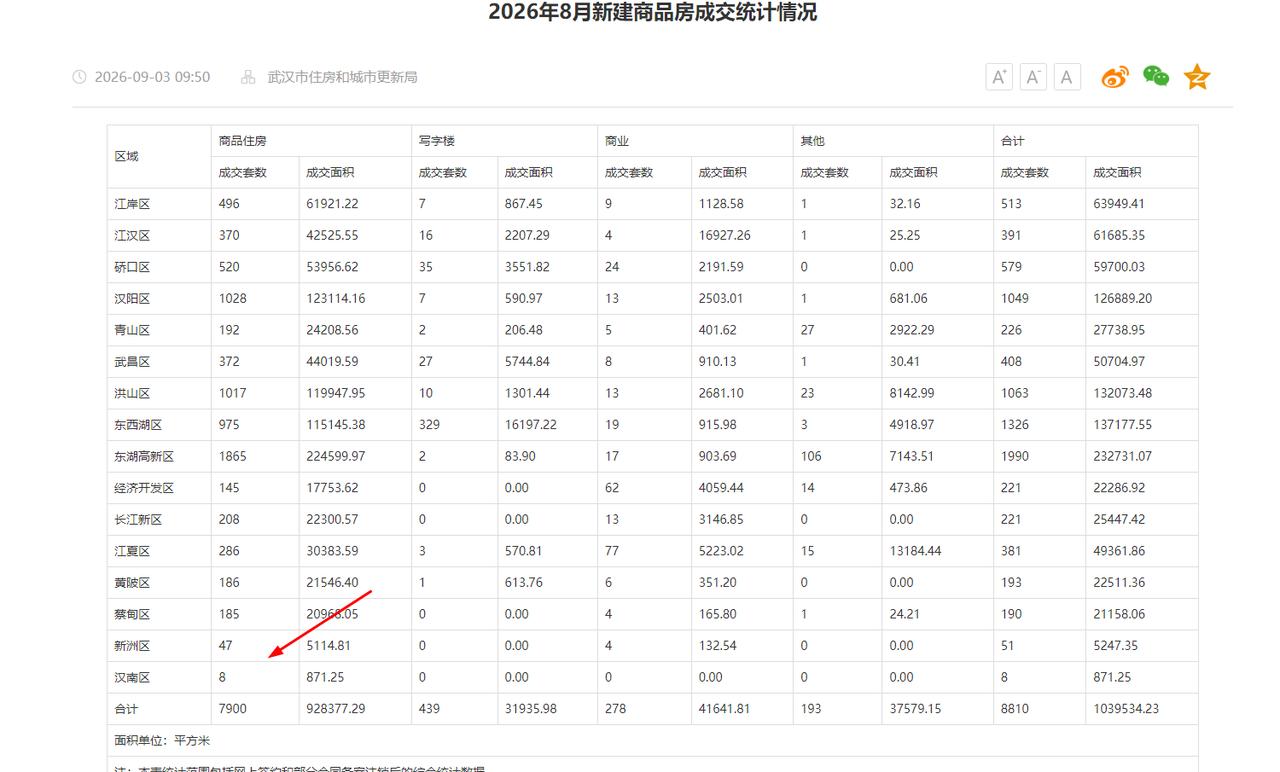Click the 武汉市住房和城市更新局 source text

343,77
